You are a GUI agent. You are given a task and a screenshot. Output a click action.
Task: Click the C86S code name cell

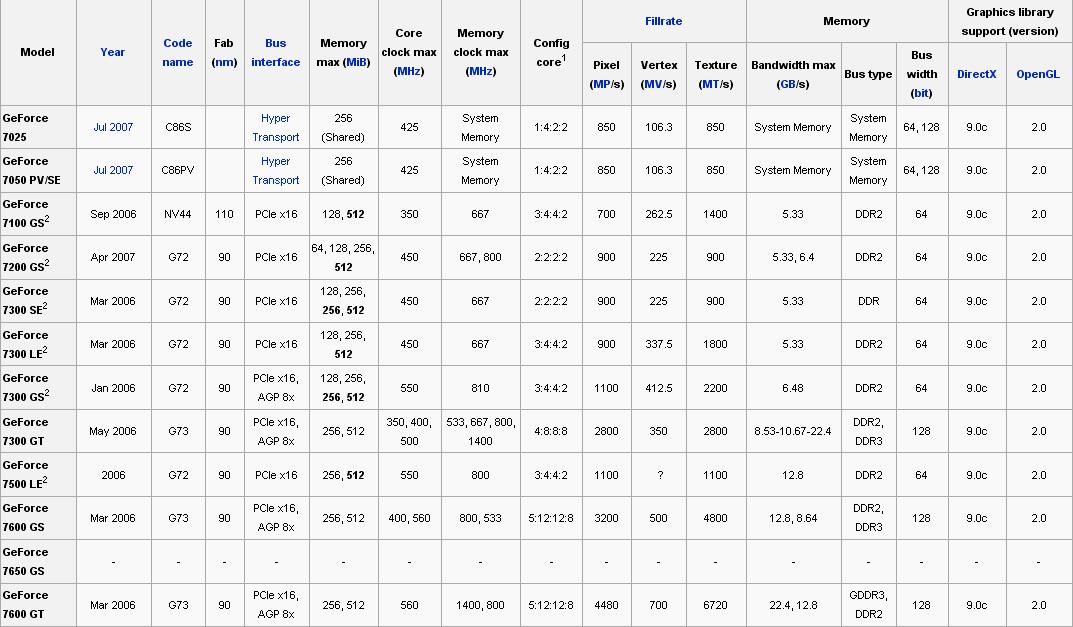pyautogui.click(x=178, y=127)
